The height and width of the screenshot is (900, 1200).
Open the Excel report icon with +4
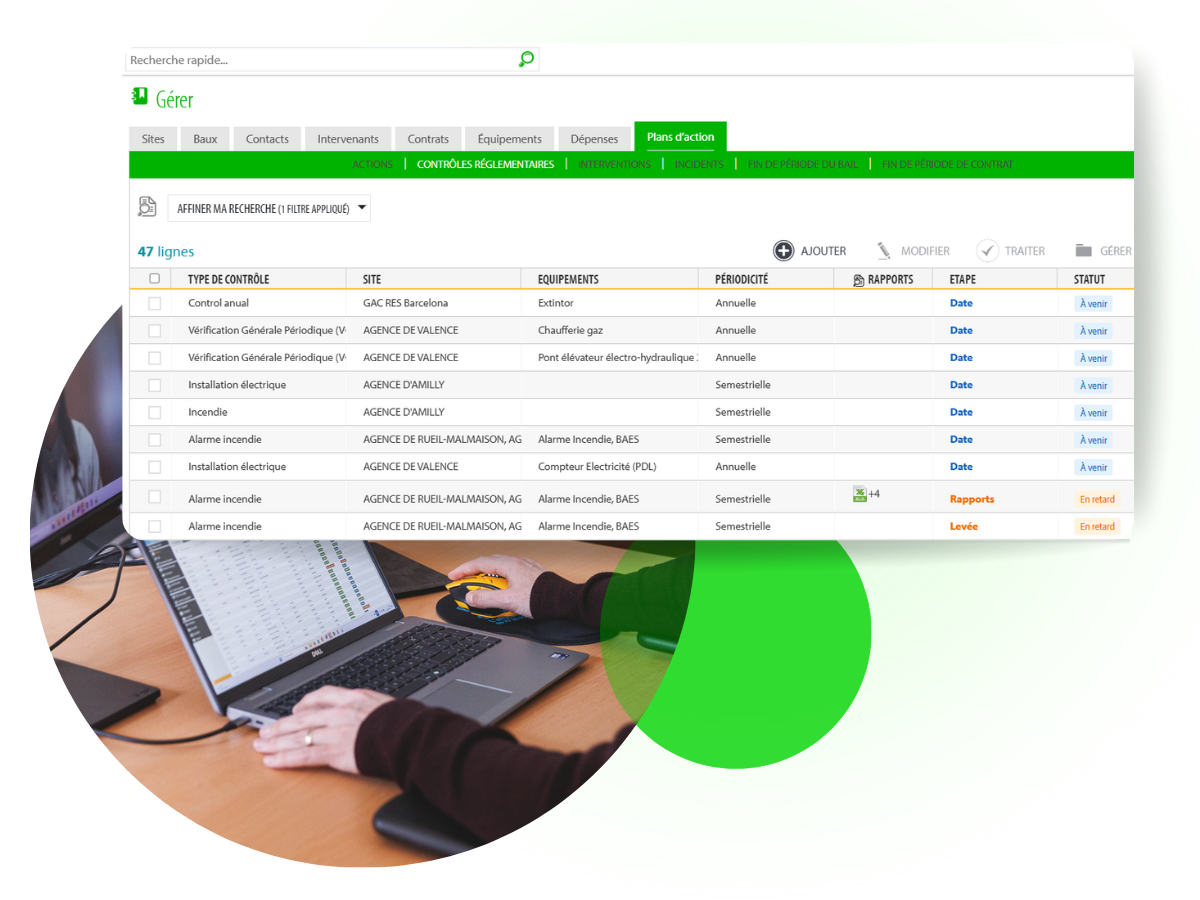click(x=859, y=494)
